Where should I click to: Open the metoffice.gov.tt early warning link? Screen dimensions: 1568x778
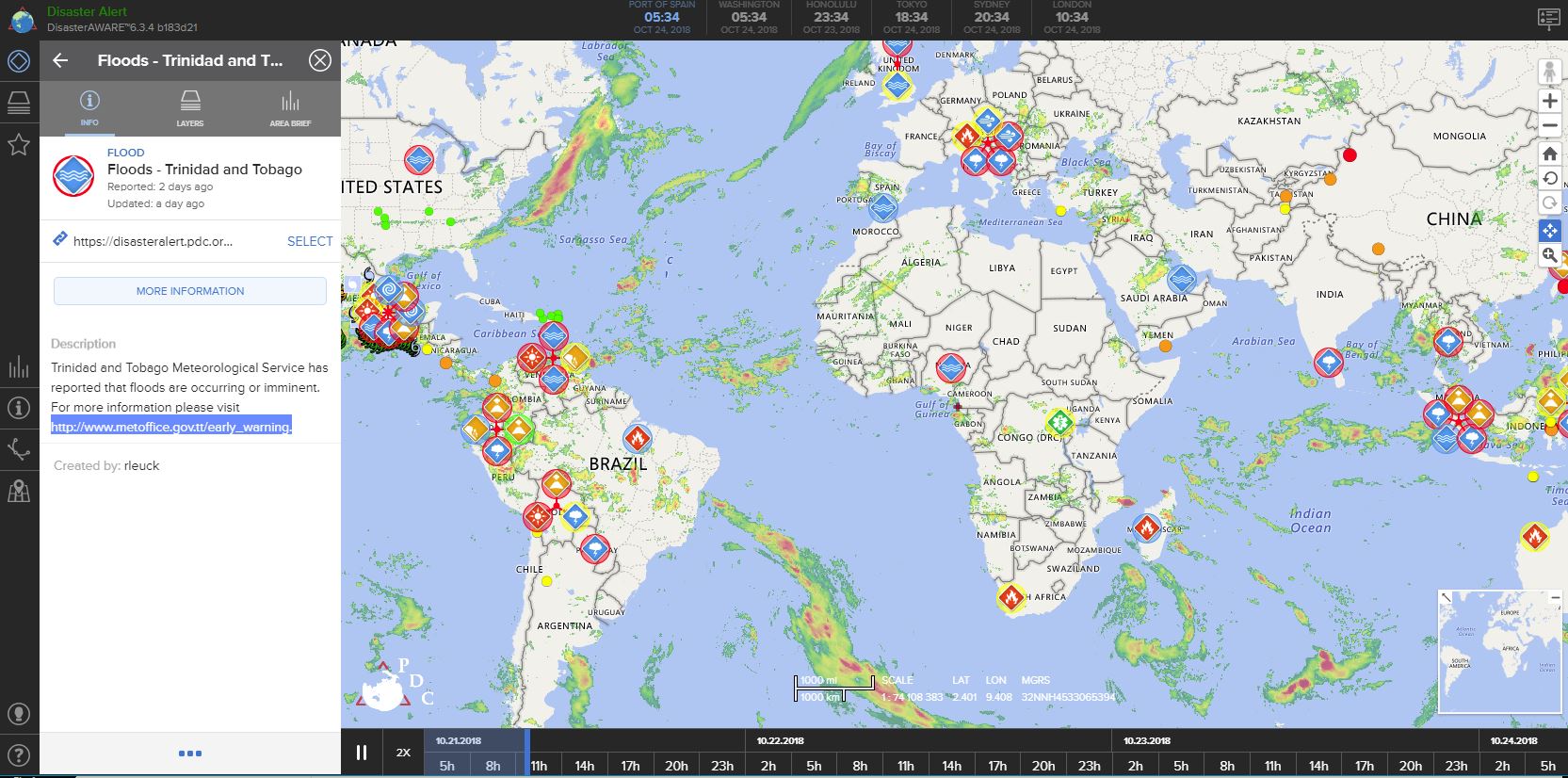(171, 427)
